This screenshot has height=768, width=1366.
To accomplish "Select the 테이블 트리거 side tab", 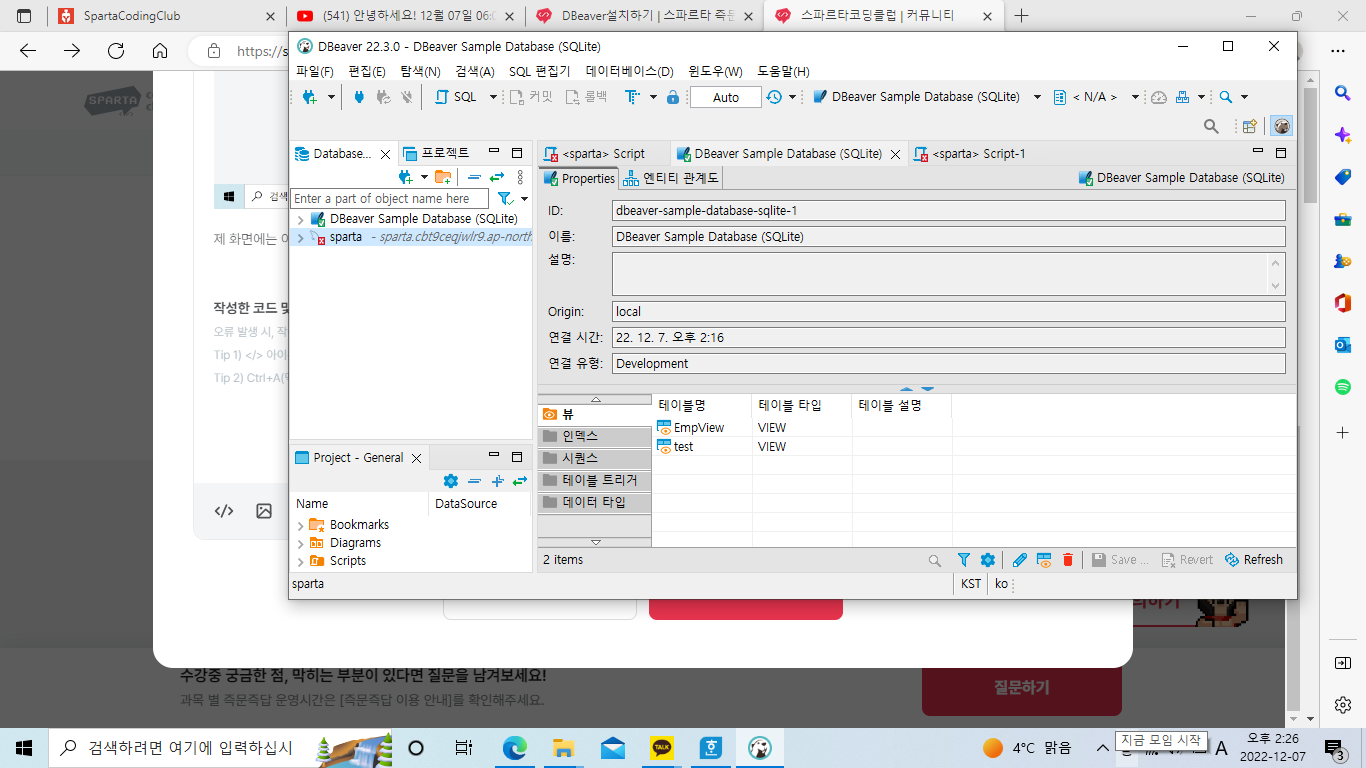I will pos(595,480).
